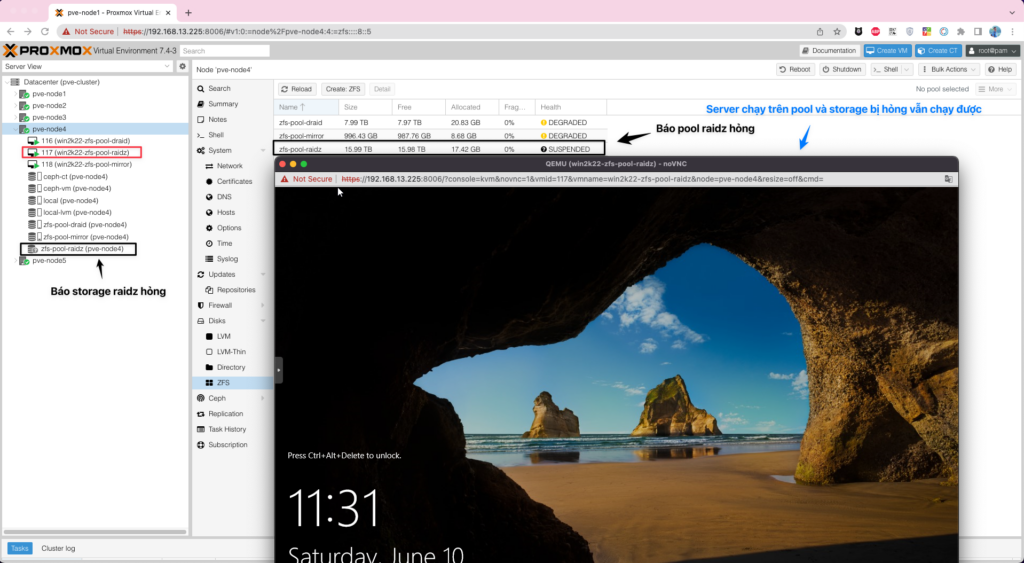Screen dimensions: 1024x563
Task: Open the Options page
Action: [x=229, y=228]
